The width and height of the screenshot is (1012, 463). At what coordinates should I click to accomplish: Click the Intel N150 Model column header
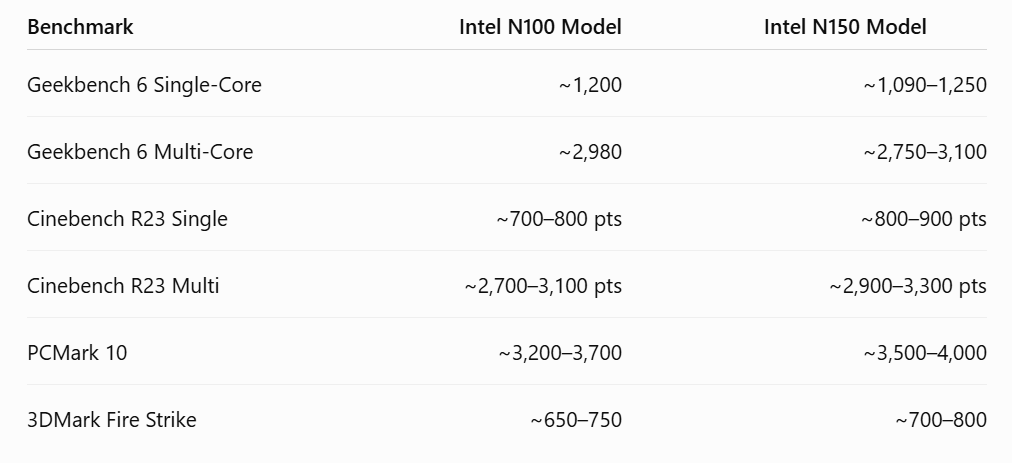point(845,27)
